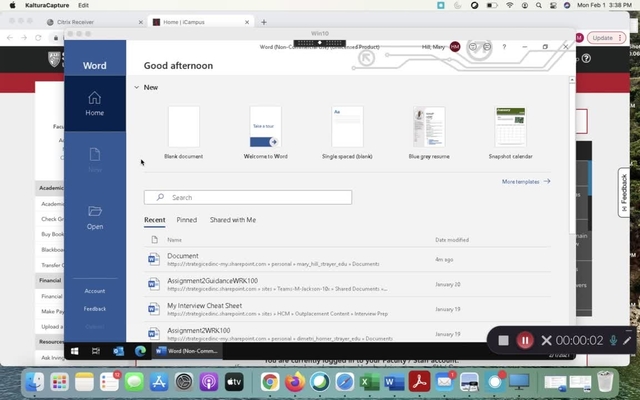This screenshot has width=640, height=400.
Task: Open the Welcome to Word template
Action: coord(266,133)
